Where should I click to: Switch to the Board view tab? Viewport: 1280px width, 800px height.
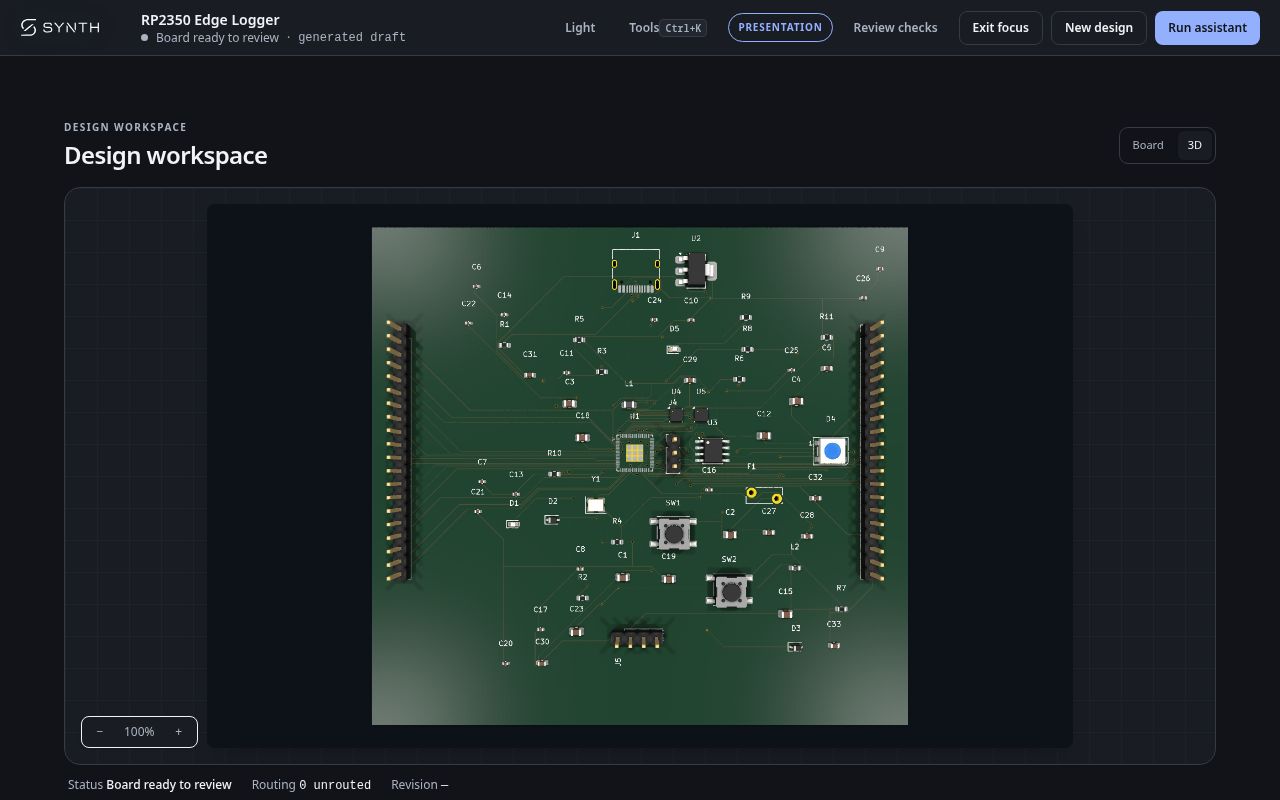coord(1148,145)
